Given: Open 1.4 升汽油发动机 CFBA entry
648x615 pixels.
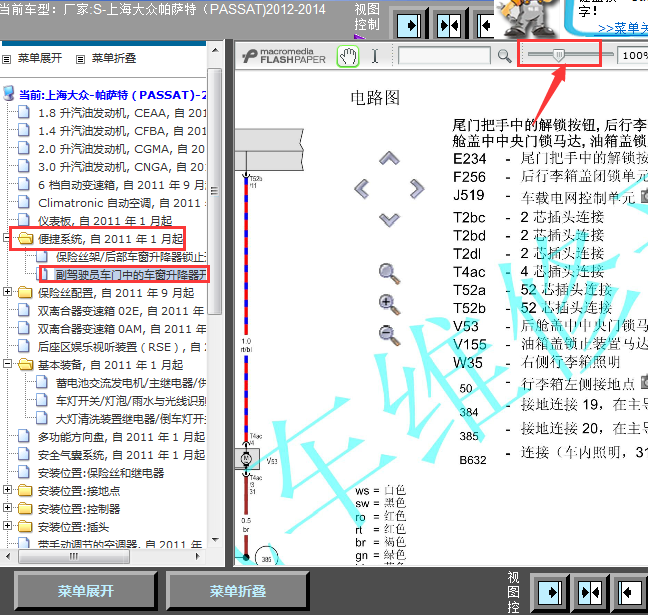Looking at the screenshot, I should (122, 131).
